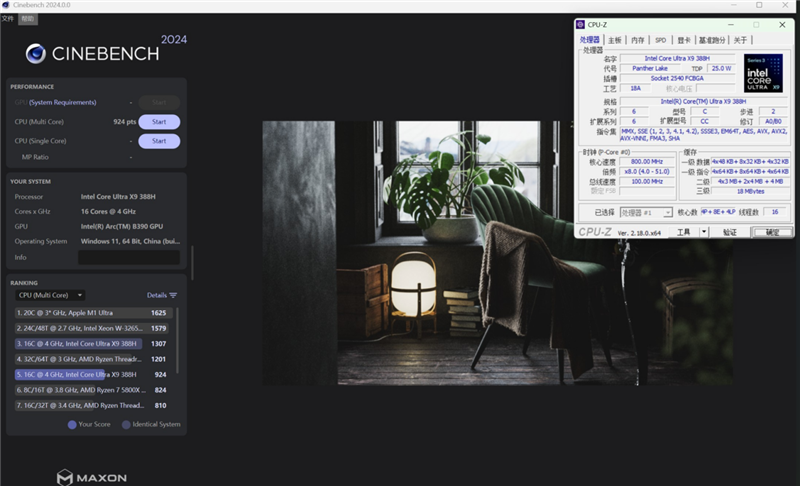
Task: Open the 帮助 menu in Cinebench
Action: click(27, 19)
